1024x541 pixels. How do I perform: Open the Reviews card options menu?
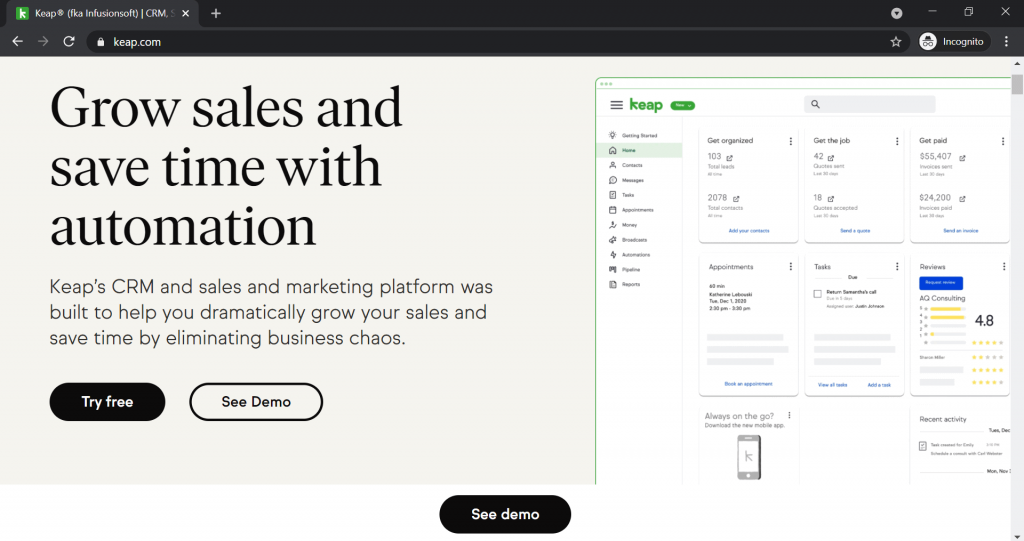pos(1004,267)
